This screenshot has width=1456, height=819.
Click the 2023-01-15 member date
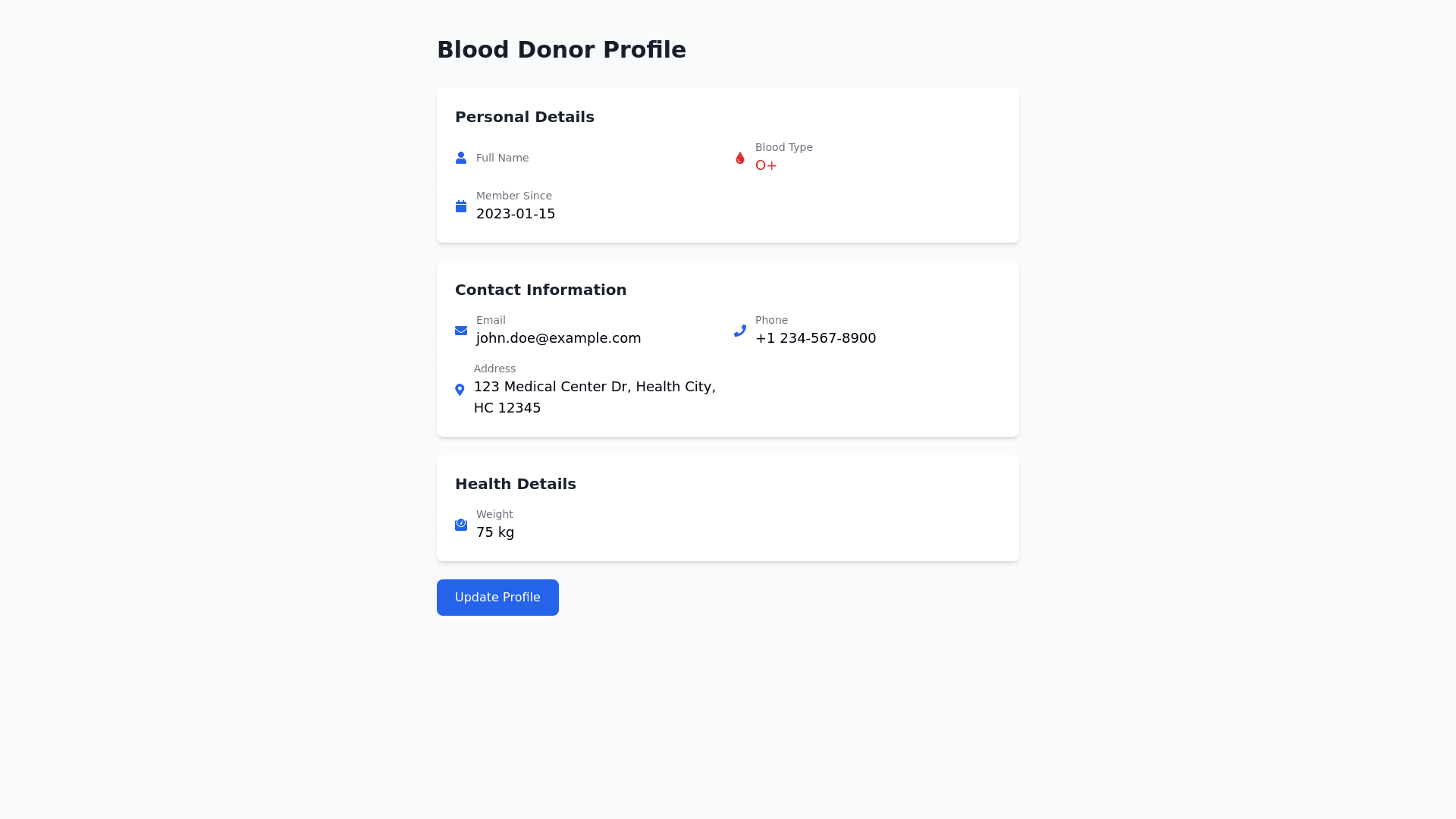516,214
